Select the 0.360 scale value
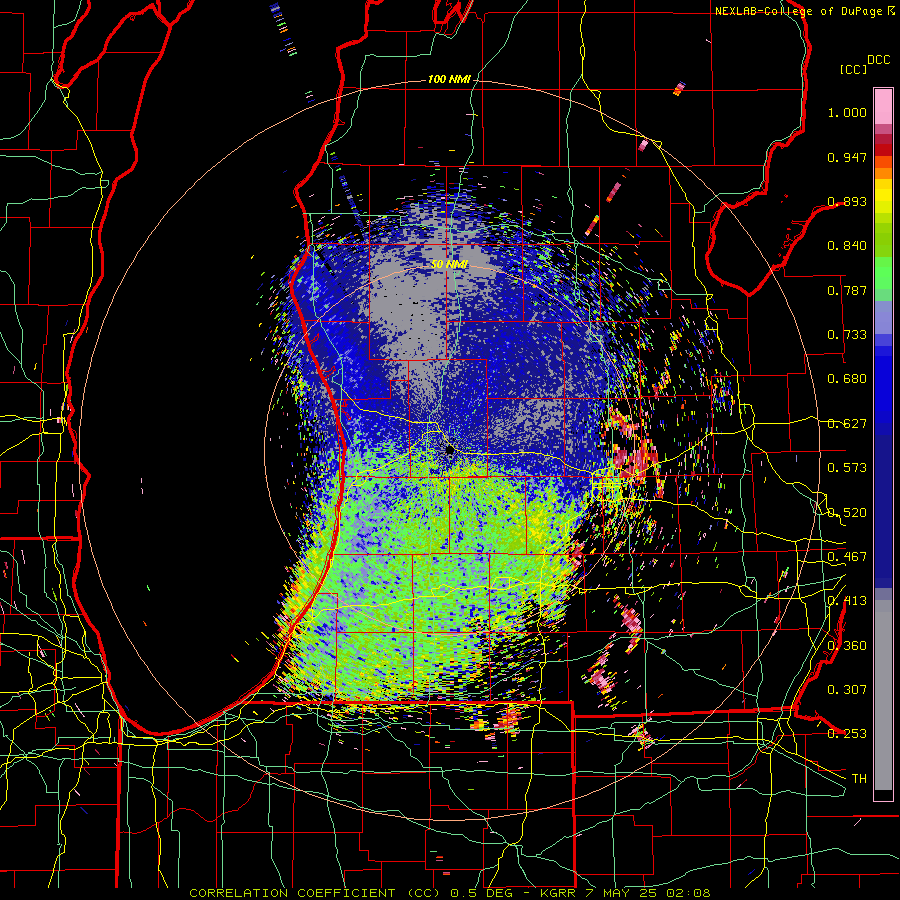The image size is (900, 900). click(847, 646)
